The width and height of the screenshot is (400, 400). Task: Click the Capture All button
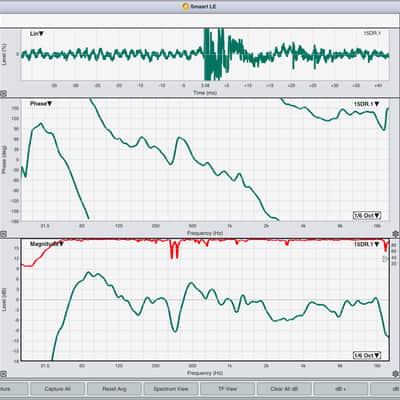click(x=57, y=389)
